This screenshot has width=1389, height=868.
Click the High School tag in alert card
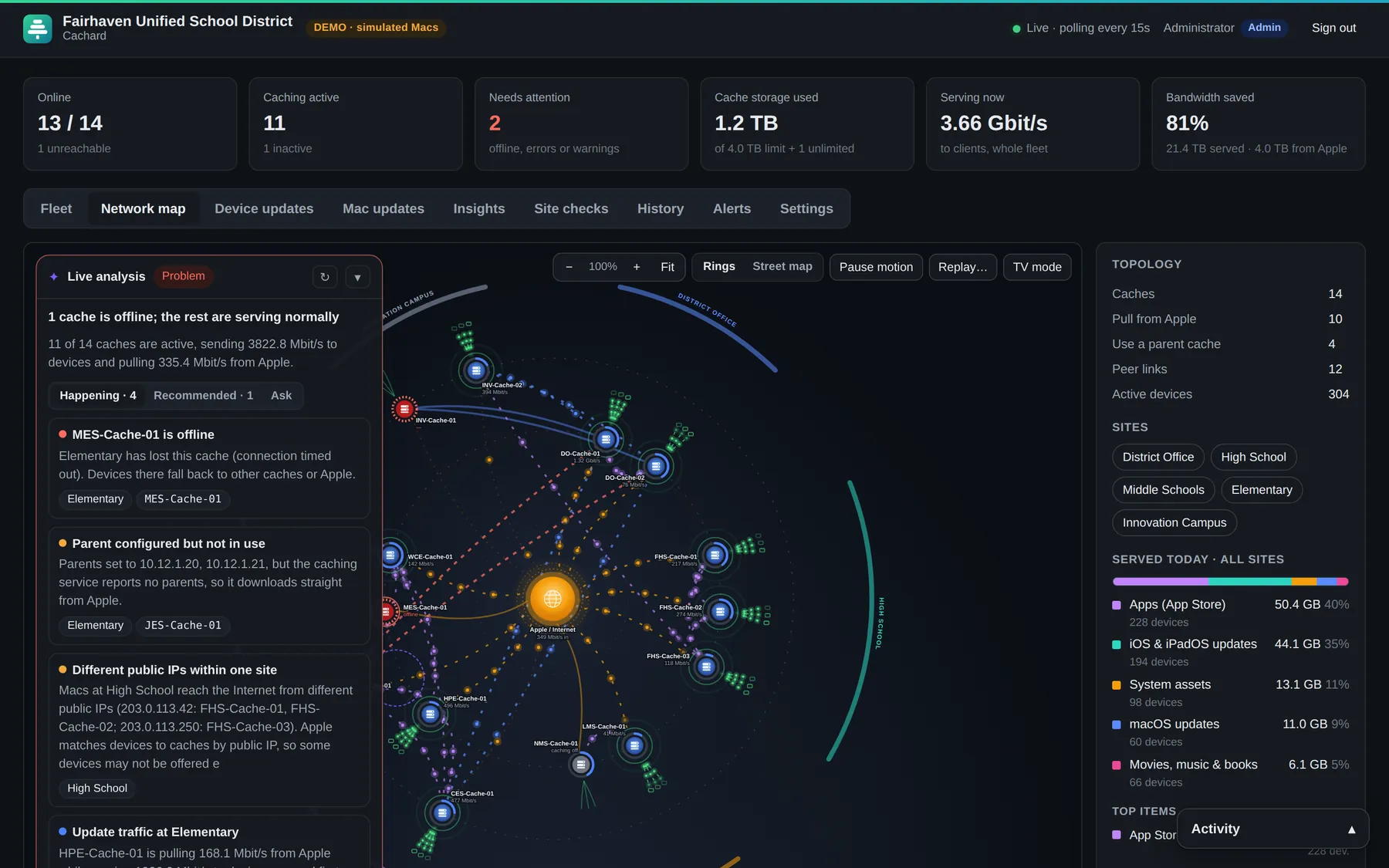pyautogui.click(x=97, y=789)
